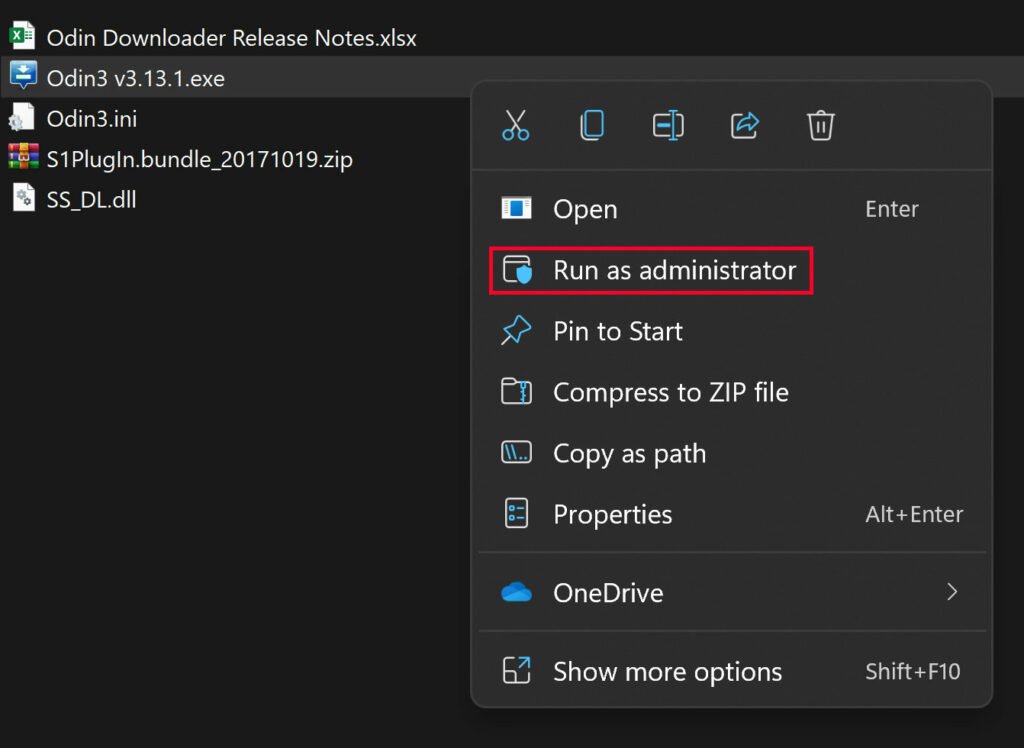
Task: Select the Odin3.ini file name
Action: (x=92, y=119)
